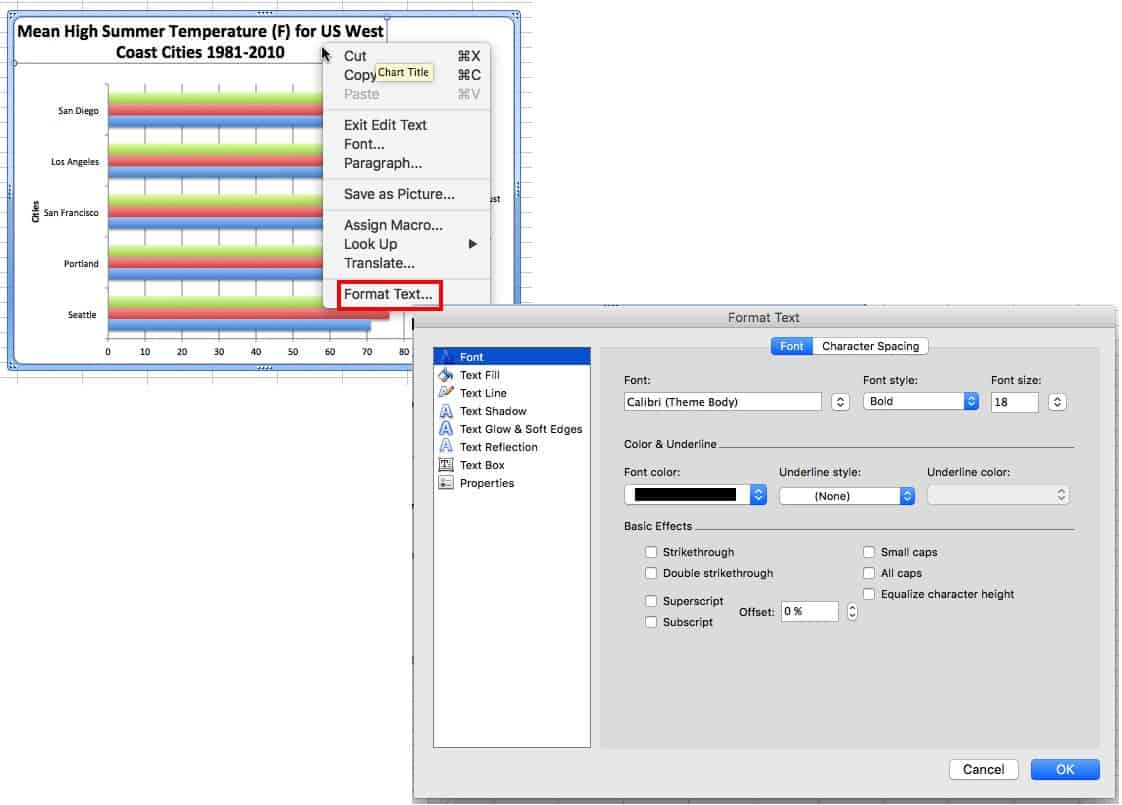Toggle the Small caps checkbox

tap(869, 552)
